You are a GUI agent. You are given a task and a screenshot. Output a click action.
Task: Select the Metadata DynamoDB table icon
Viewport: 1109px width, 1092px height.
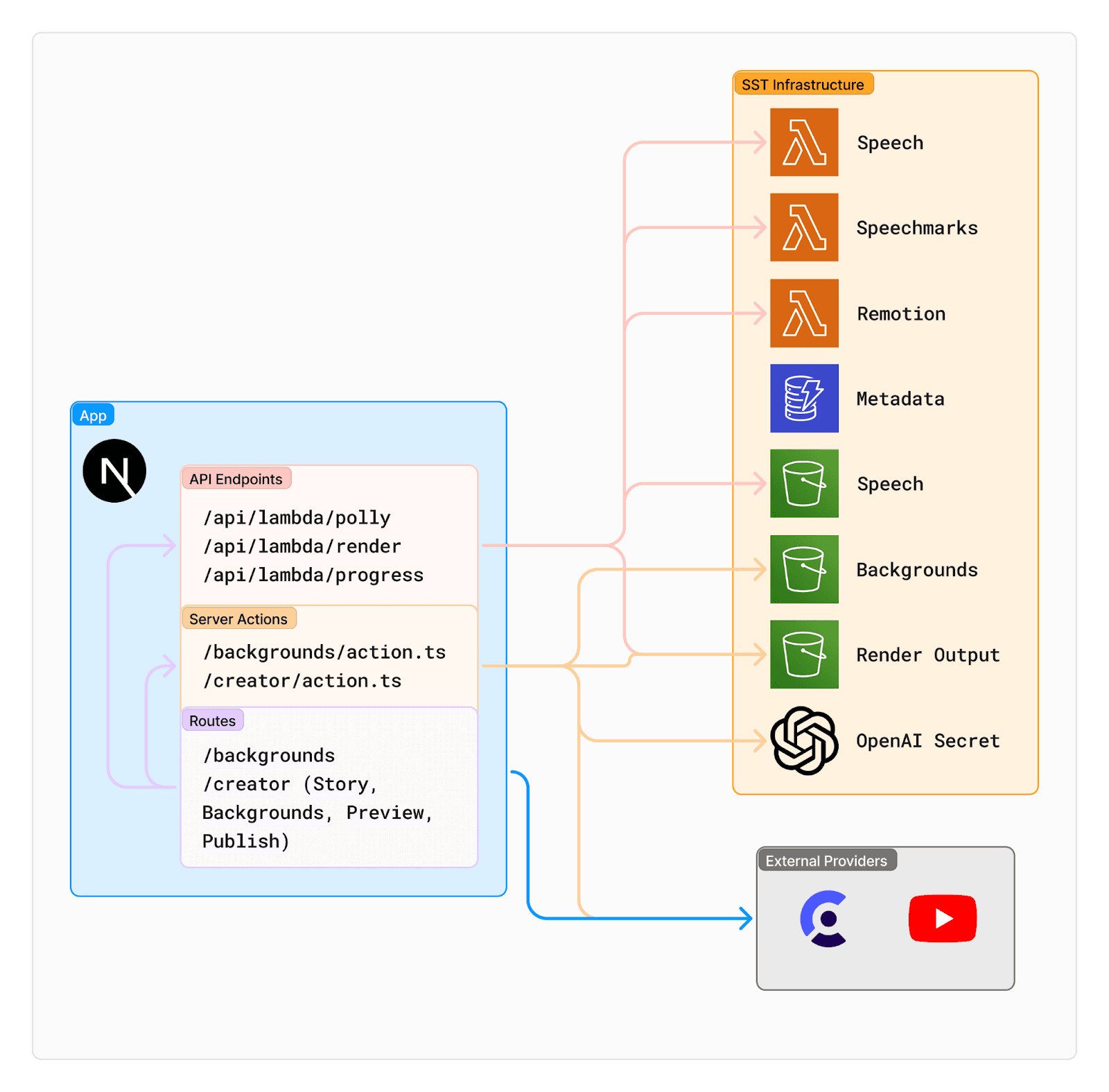click(803, 399)
